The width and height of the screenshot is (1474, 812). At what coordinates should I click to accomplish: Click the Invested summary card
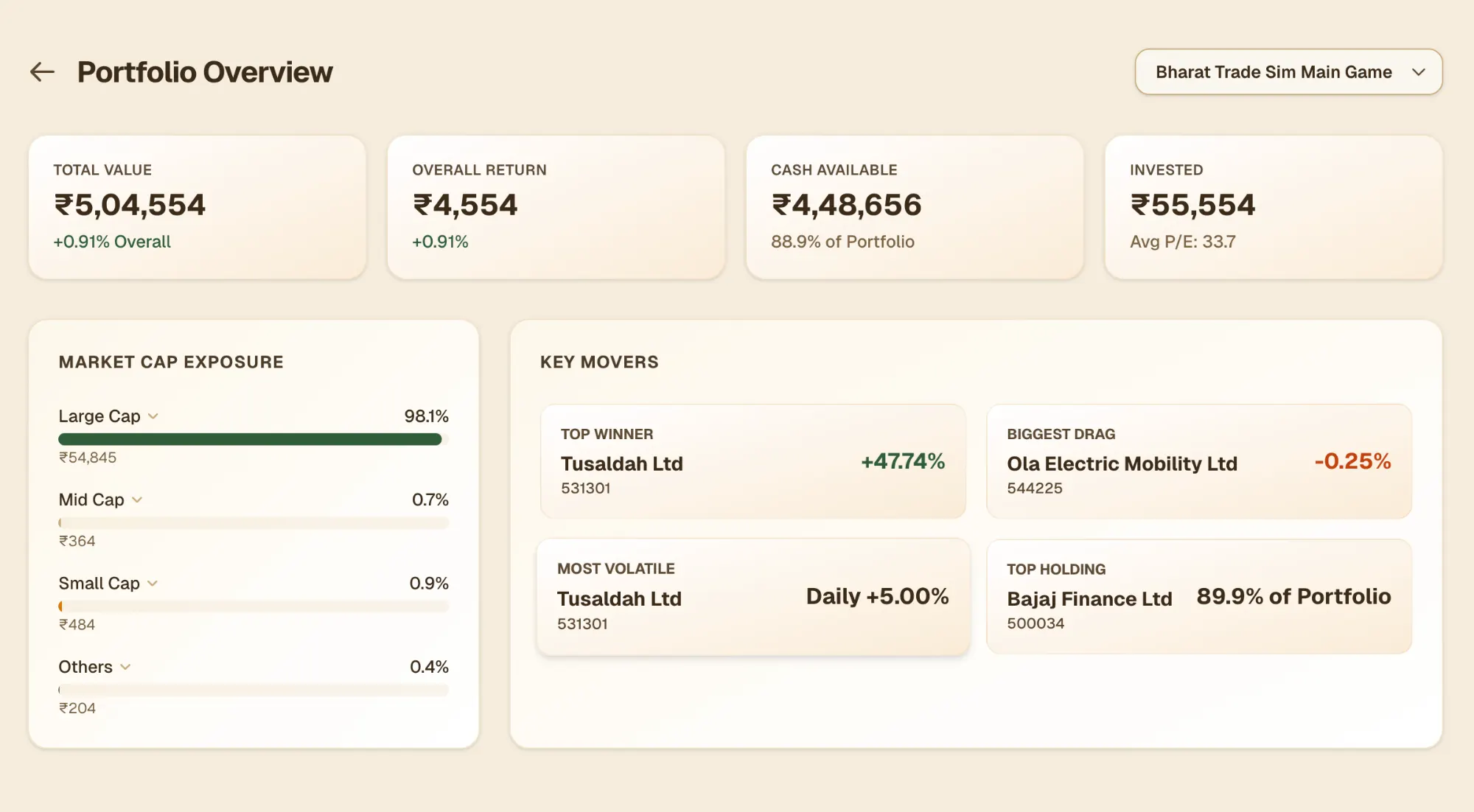pos(1273,206)
